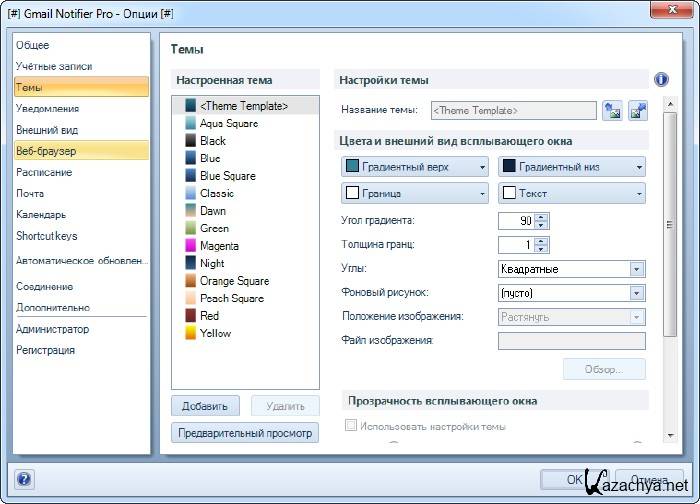Select the Orange Square theme
This screenshot has width=700, height=504.
tap(234, 281)
